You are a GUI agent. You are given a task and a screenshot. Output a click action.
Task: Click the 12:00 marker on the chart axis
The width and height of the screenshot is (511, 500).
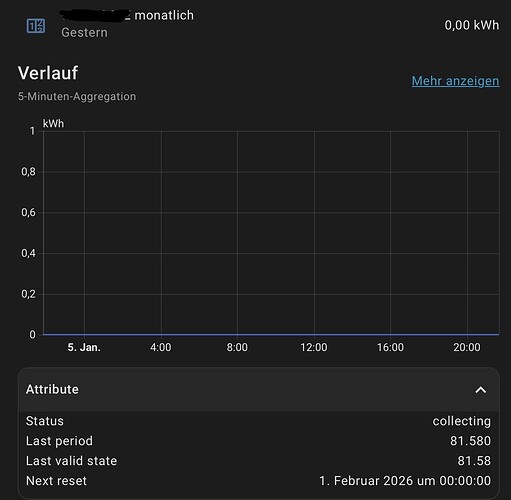click(314, 347)
